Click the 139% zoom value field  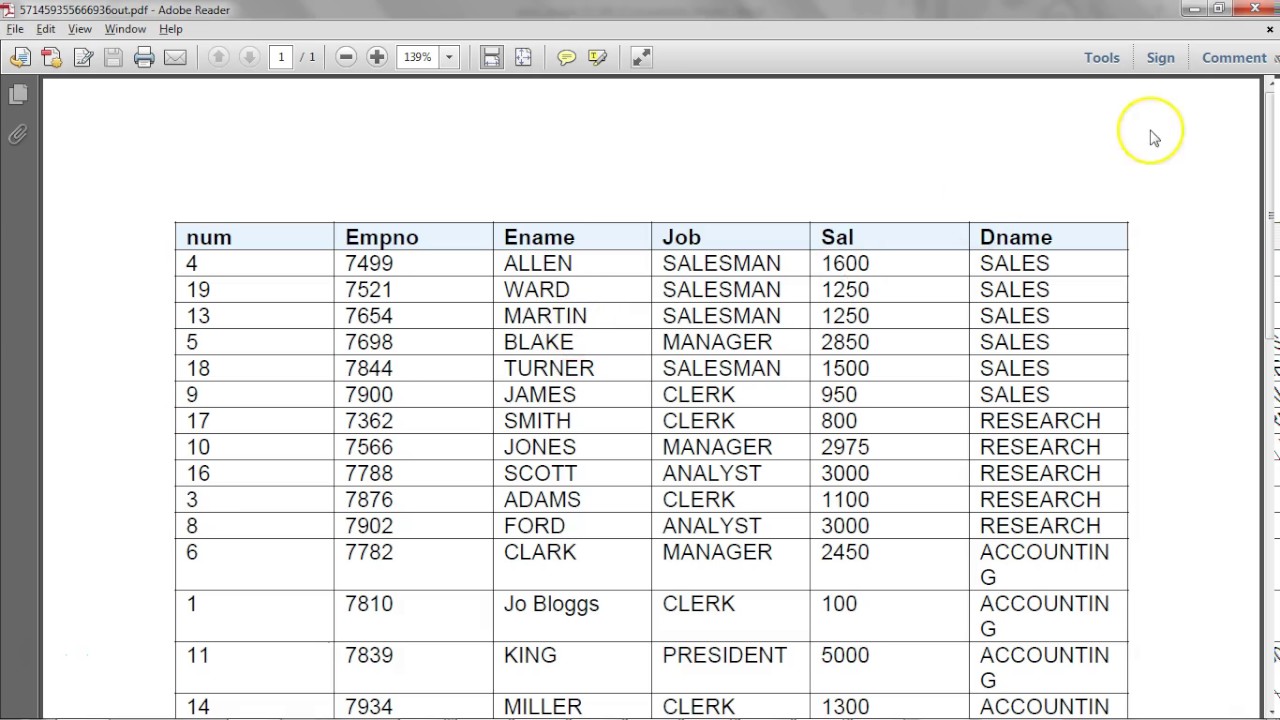(x=418, y=58)
